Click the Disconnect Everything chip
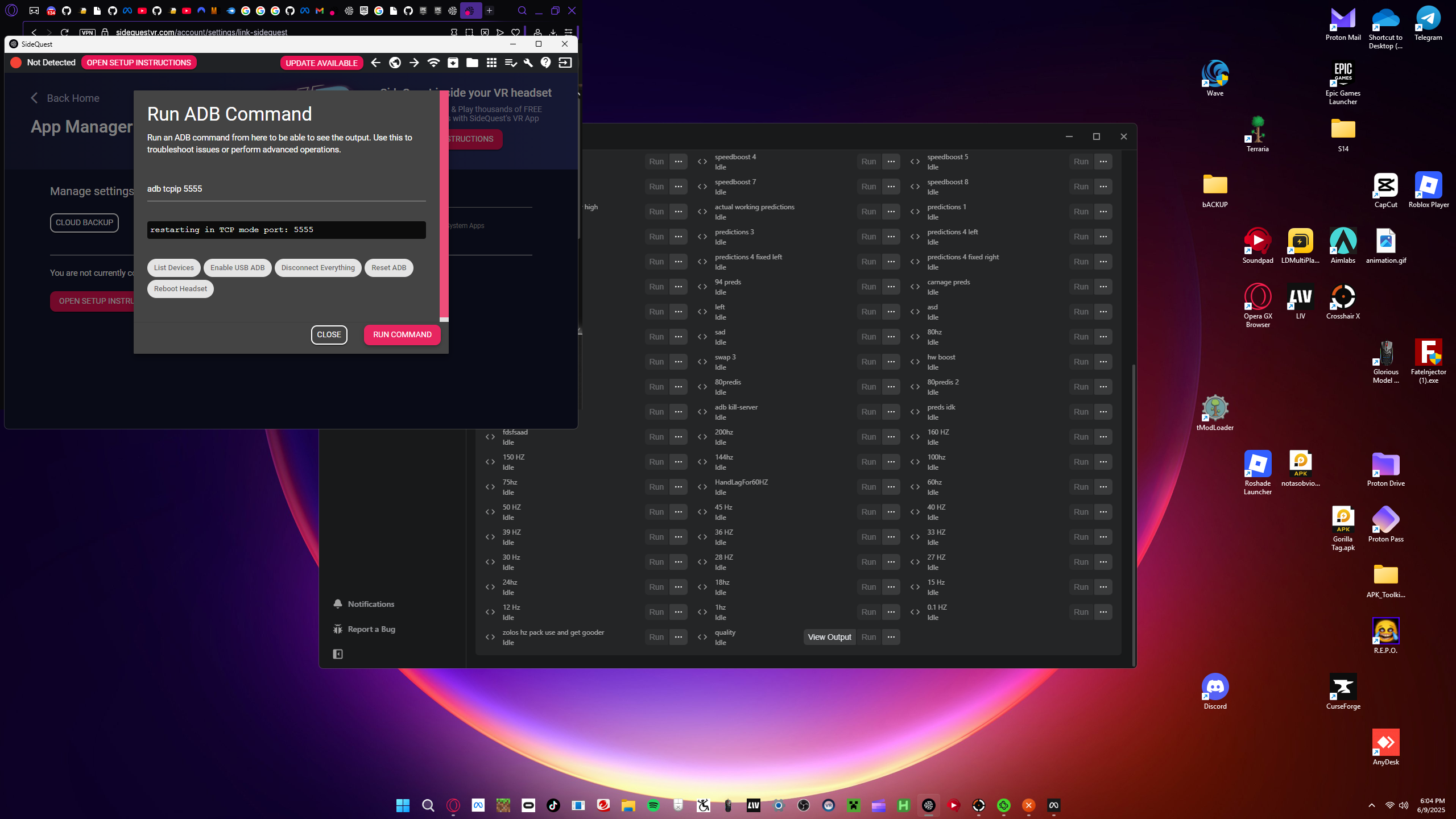1456x819 pixels. tap(317, 268)
